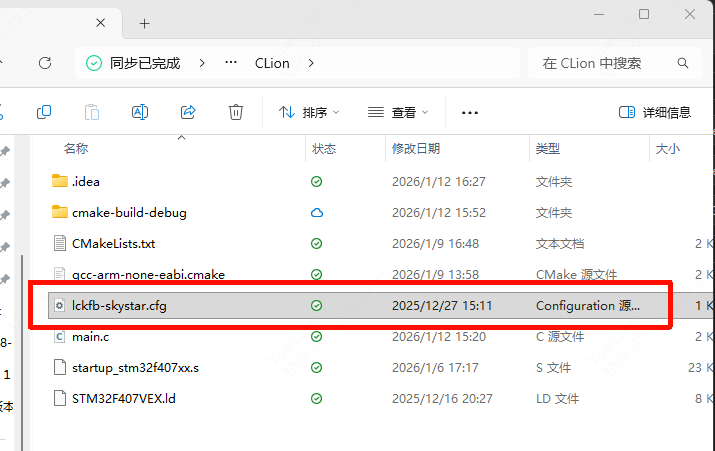Sort by the 修改日期 column header
Image resolution: width=715 pixels, height=451 pixels.
tap(416, 149)
